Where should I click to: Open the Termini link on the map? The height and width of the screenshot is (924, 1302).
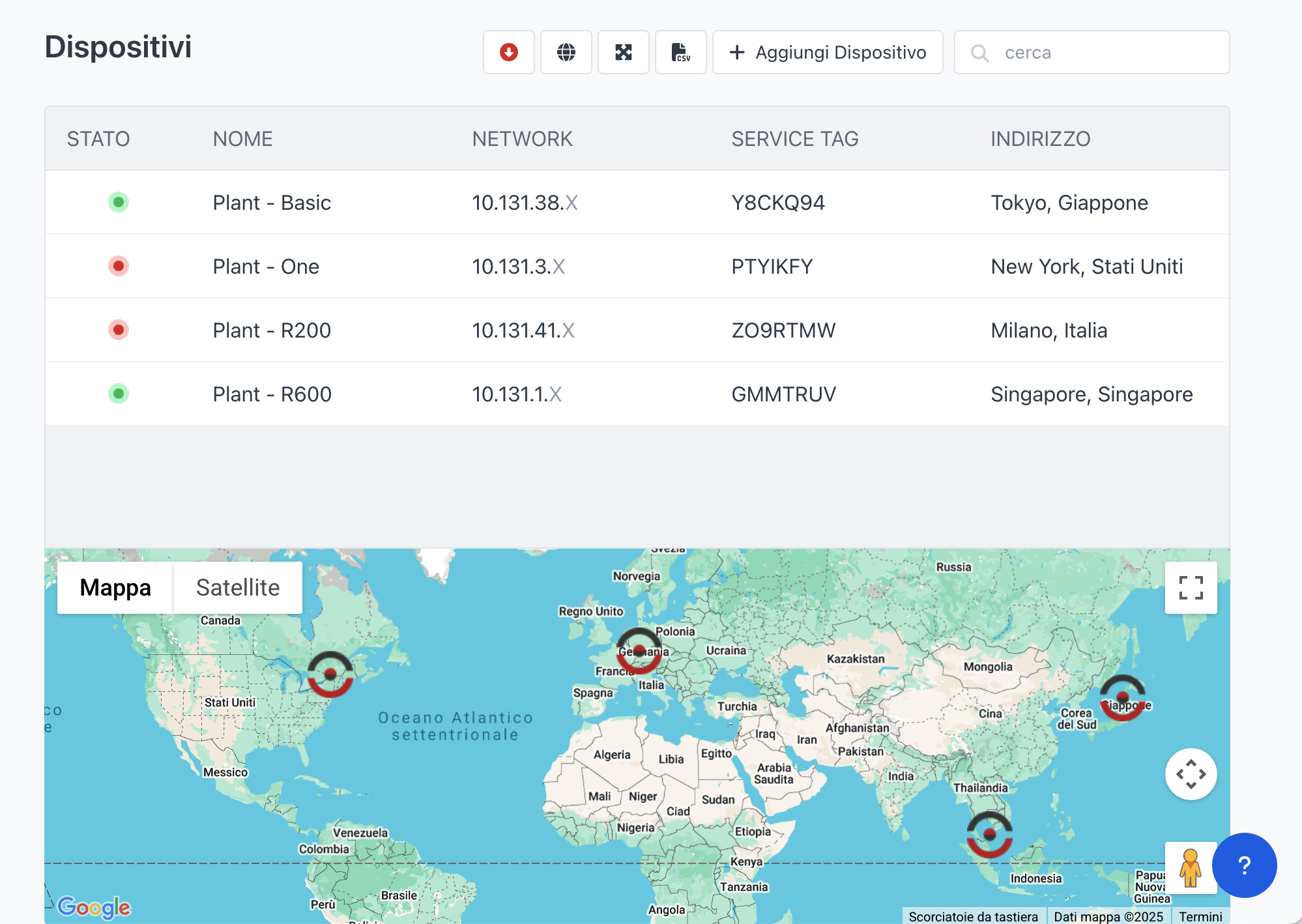point(1200,916)
